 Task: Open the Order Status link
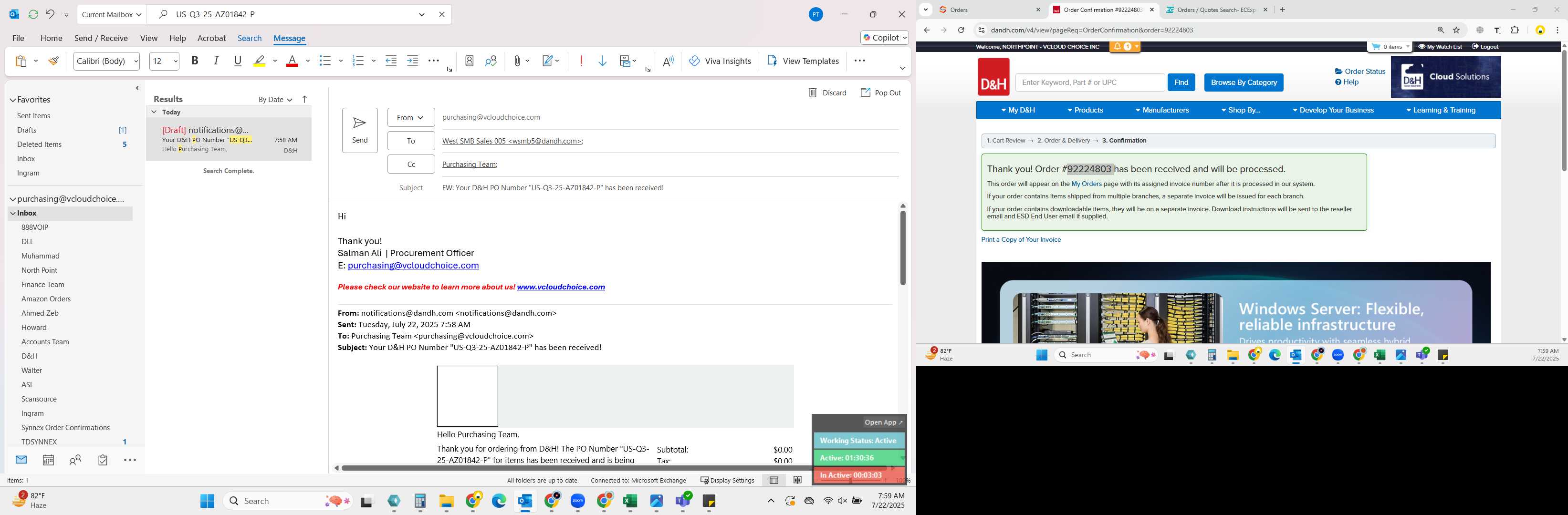1360,71
